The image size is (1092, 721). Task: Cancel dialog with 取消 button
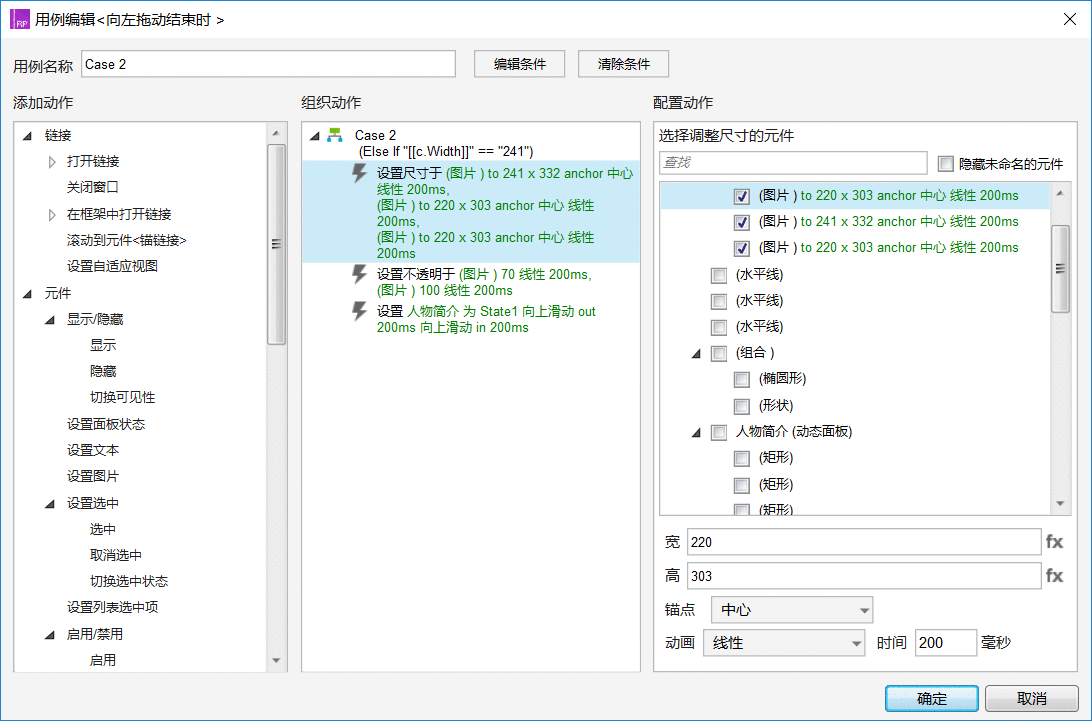pos(1031,699)
